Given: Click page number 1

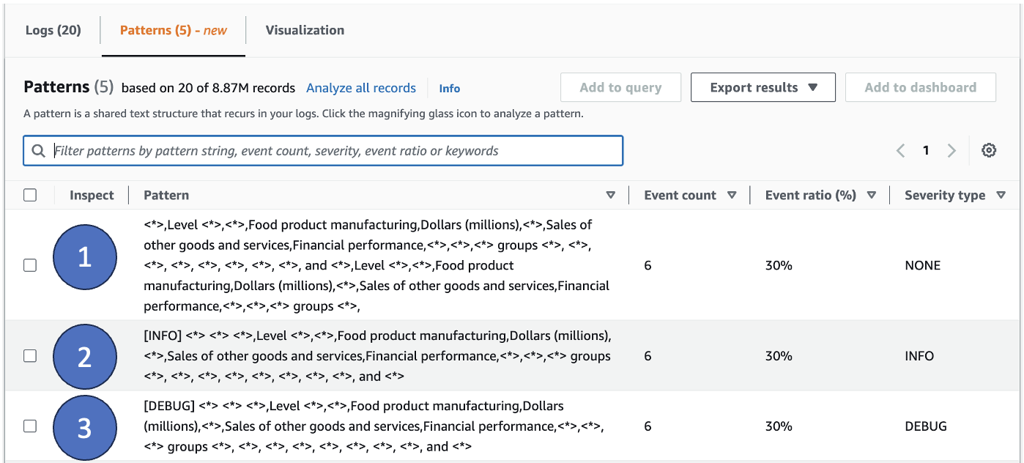Looking at the screenshot, I should [x=925, y=151].
